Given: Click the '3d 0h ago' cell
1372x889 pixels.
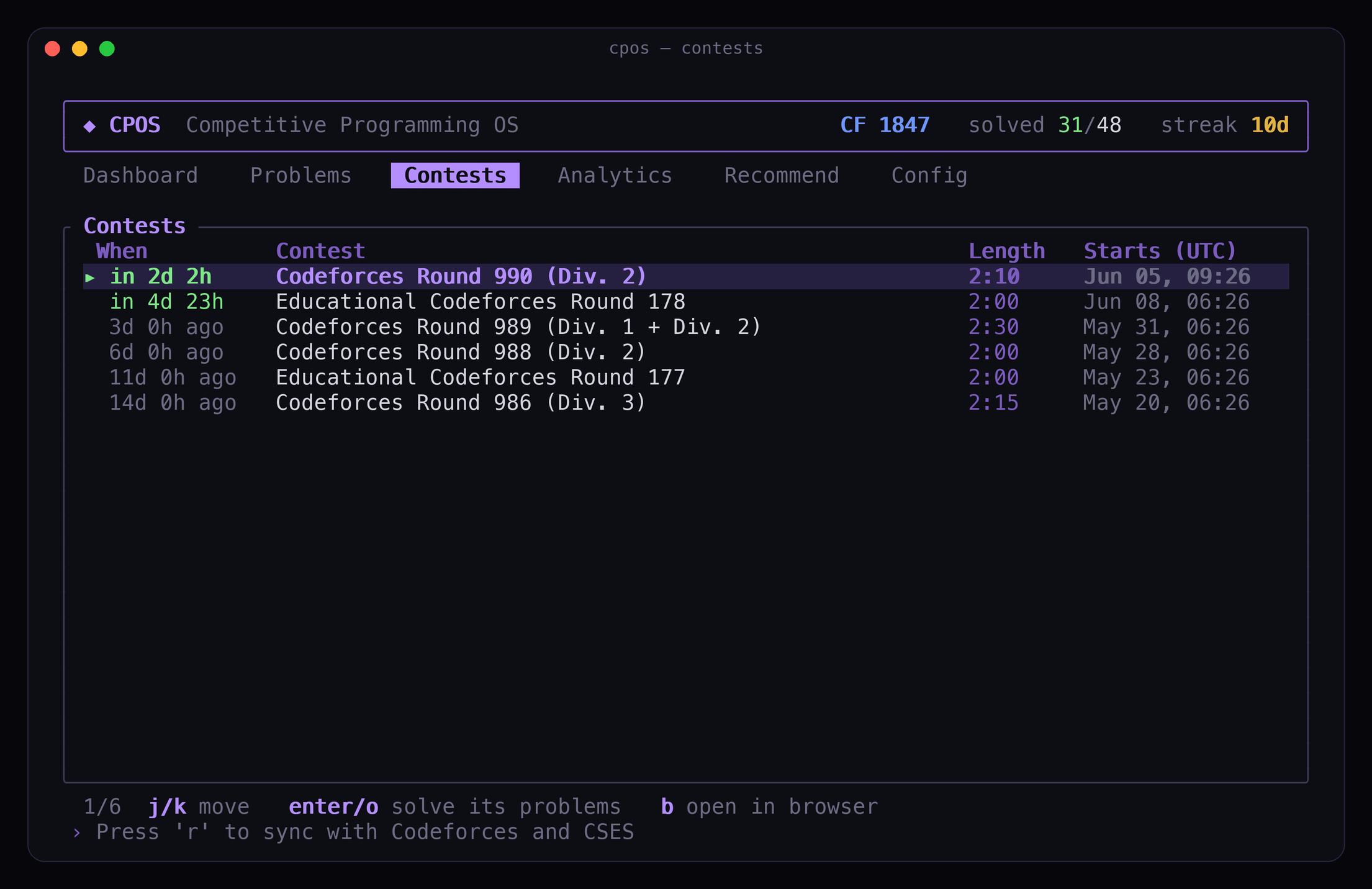Looking at the screenshot, I should pyautogui.click(x=166, y=327).
